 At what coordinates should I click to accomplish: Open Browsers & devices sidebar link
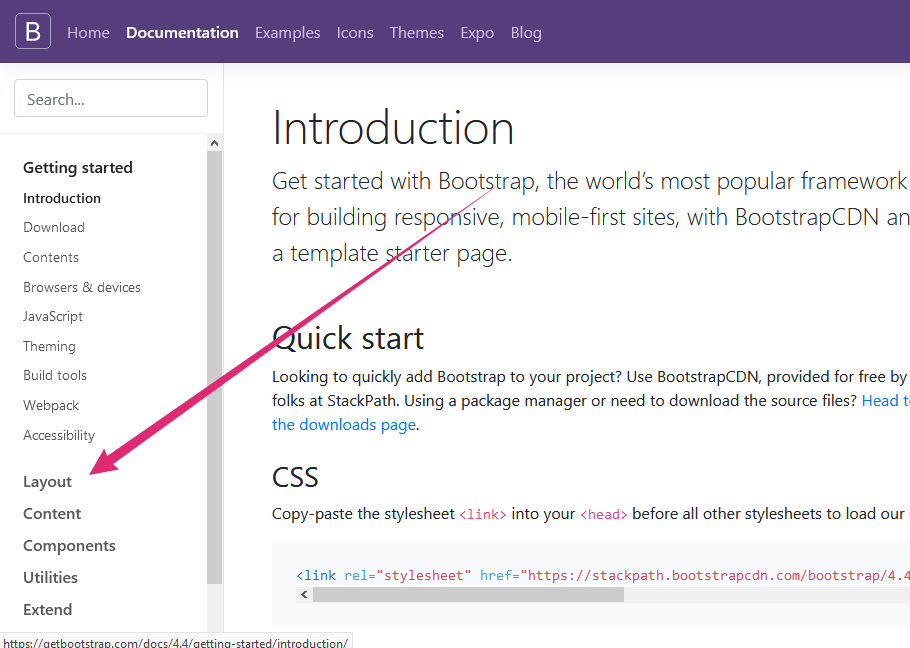click(x=82, y=287)
